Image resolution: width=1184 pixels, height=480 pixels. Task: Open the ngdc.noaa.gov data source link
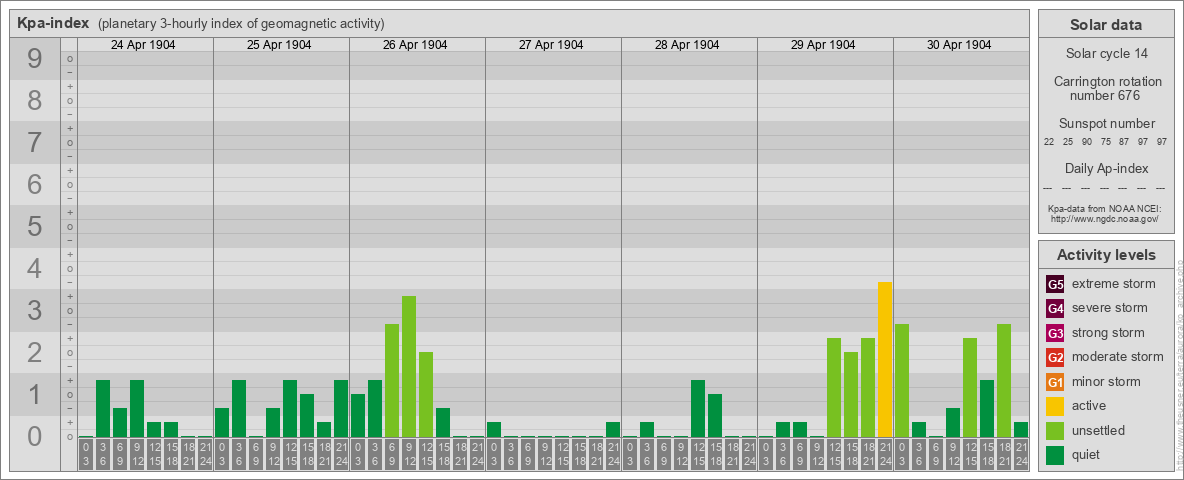(x=1105, y=218)
